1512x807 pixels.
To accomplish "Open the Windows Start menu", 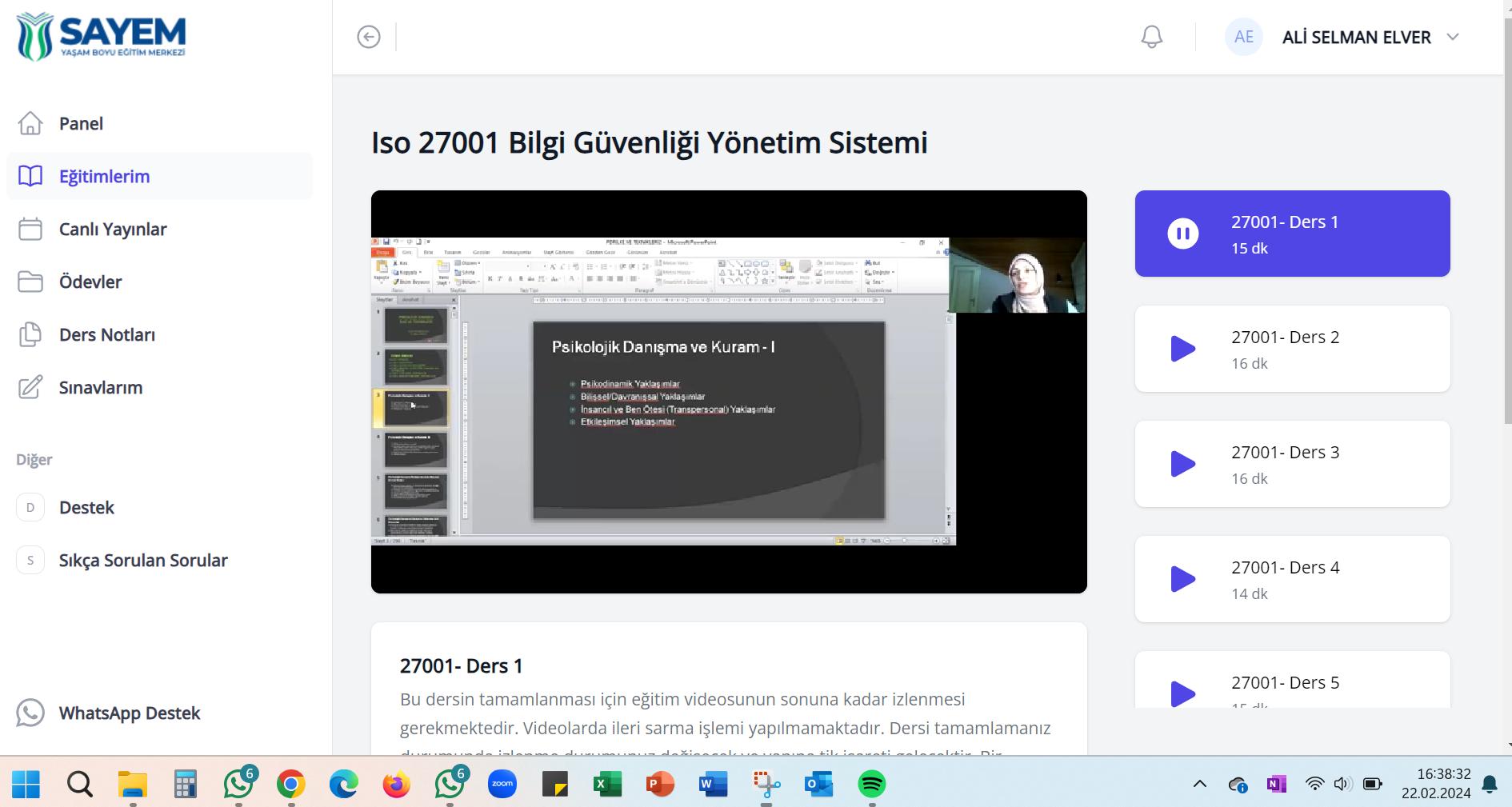I will click(26, 784).
